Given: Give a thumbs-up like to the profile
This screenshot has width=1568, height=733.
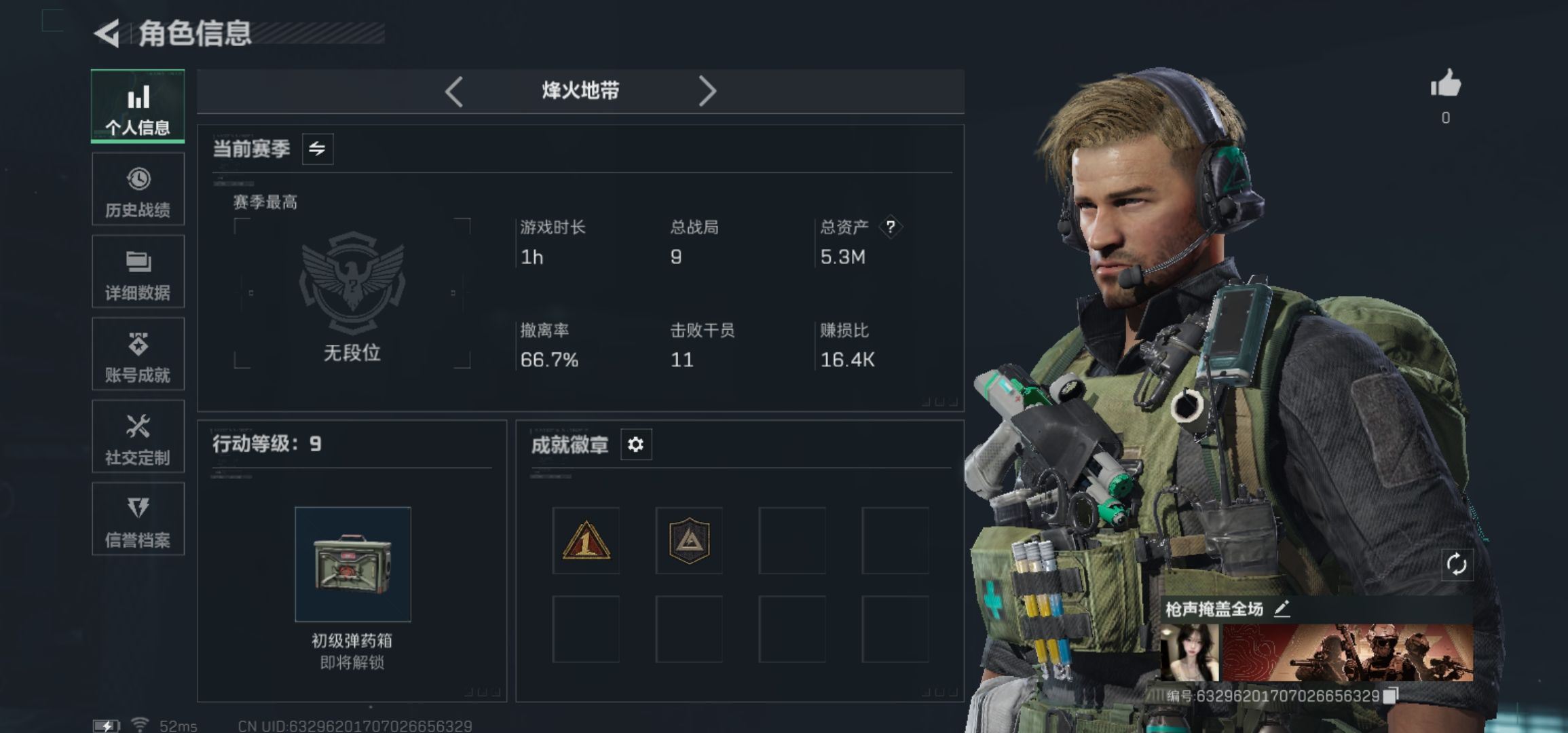Looking at the screenshot, I should (1445, 84).
